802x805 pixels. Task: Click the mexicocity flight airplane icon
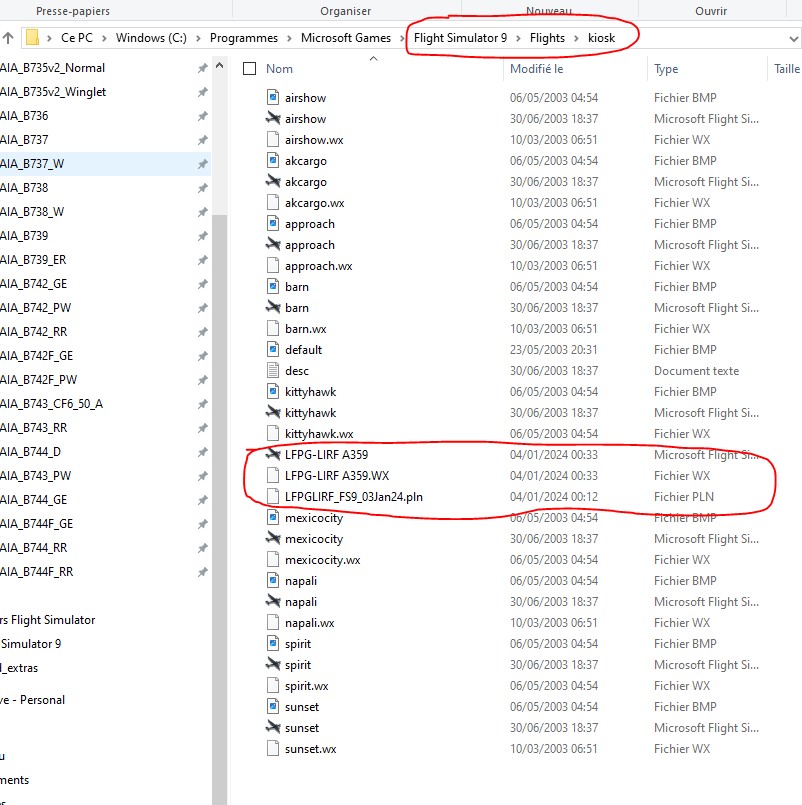[x=273, y=538]
